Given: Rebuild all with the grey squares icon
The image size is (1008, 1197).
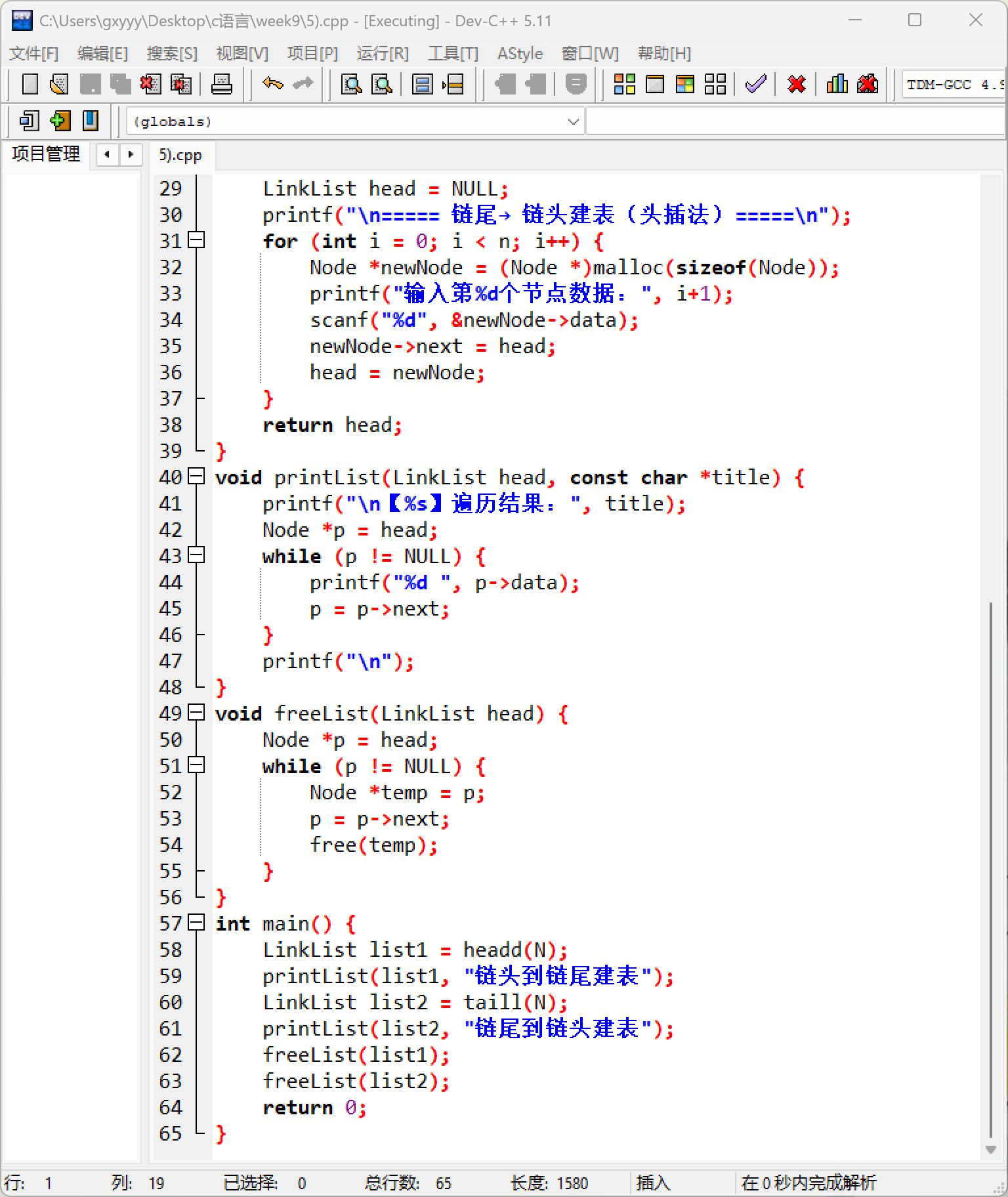Looking at the screenshot, I should tap(715, 84).
